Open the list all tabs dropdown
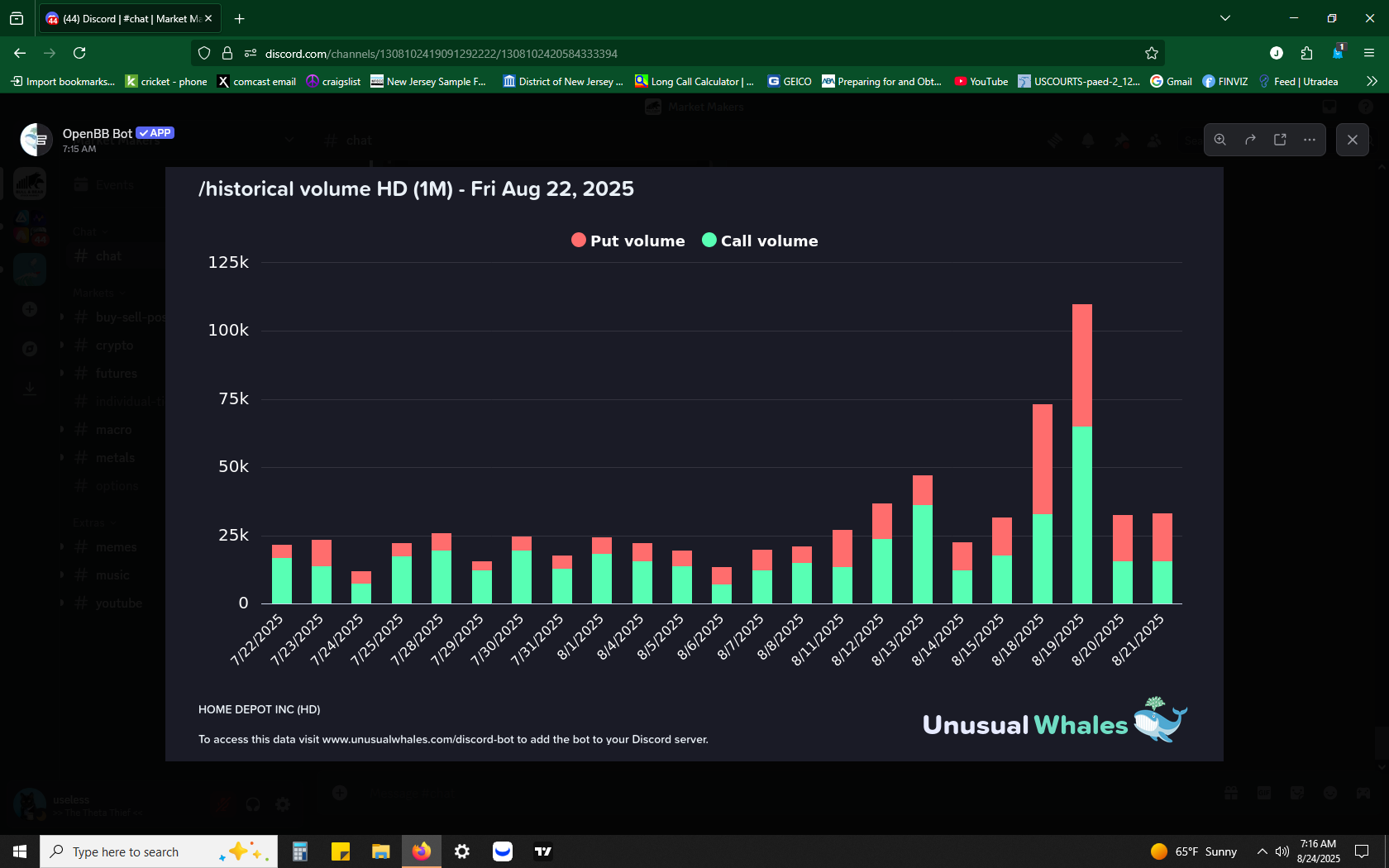The width and height of the screenshot is (1389, 868). pos(1225,18)
